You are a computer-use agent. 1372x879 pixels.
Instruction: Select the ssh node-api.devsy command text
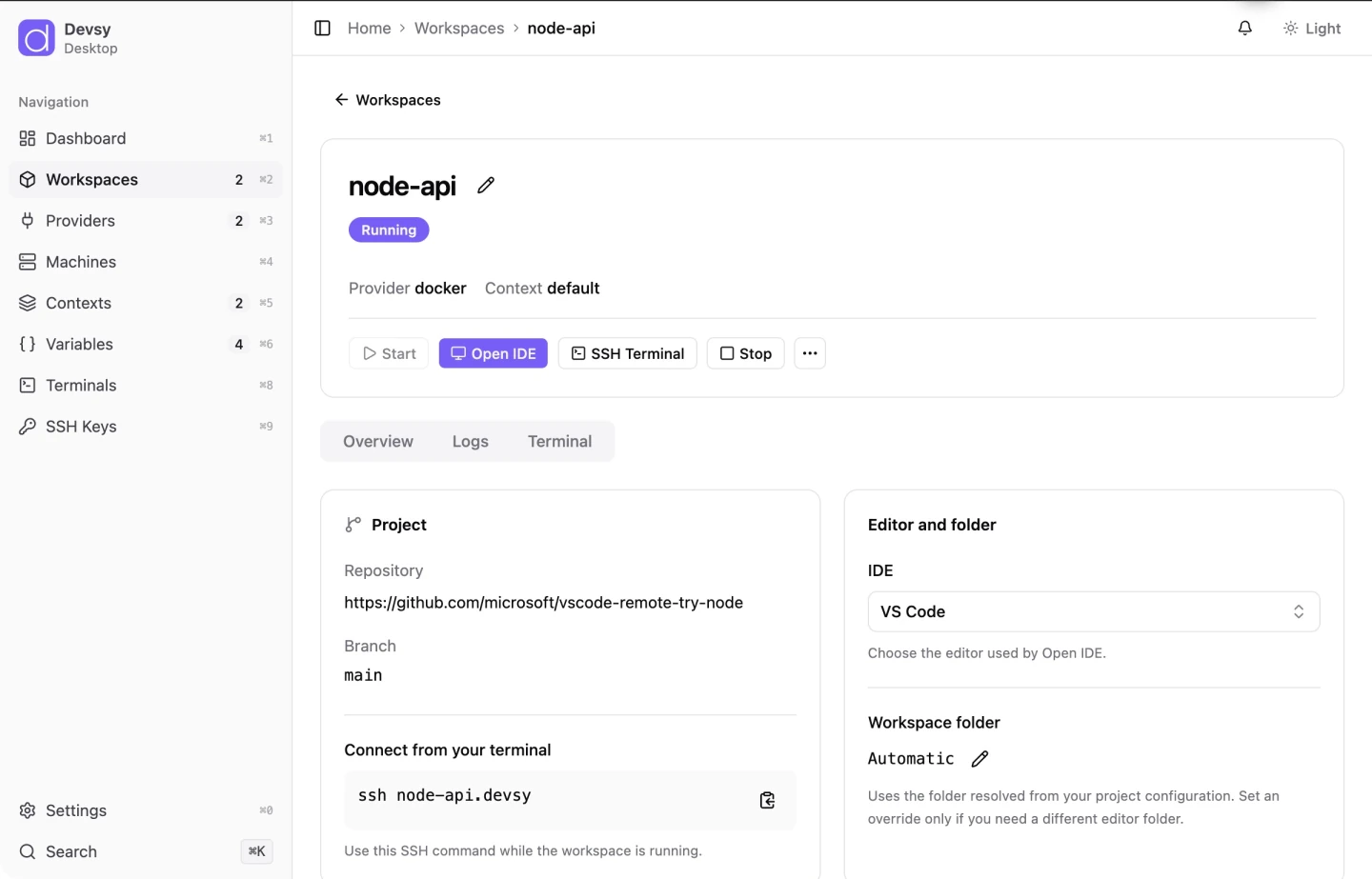pos(445,795)
